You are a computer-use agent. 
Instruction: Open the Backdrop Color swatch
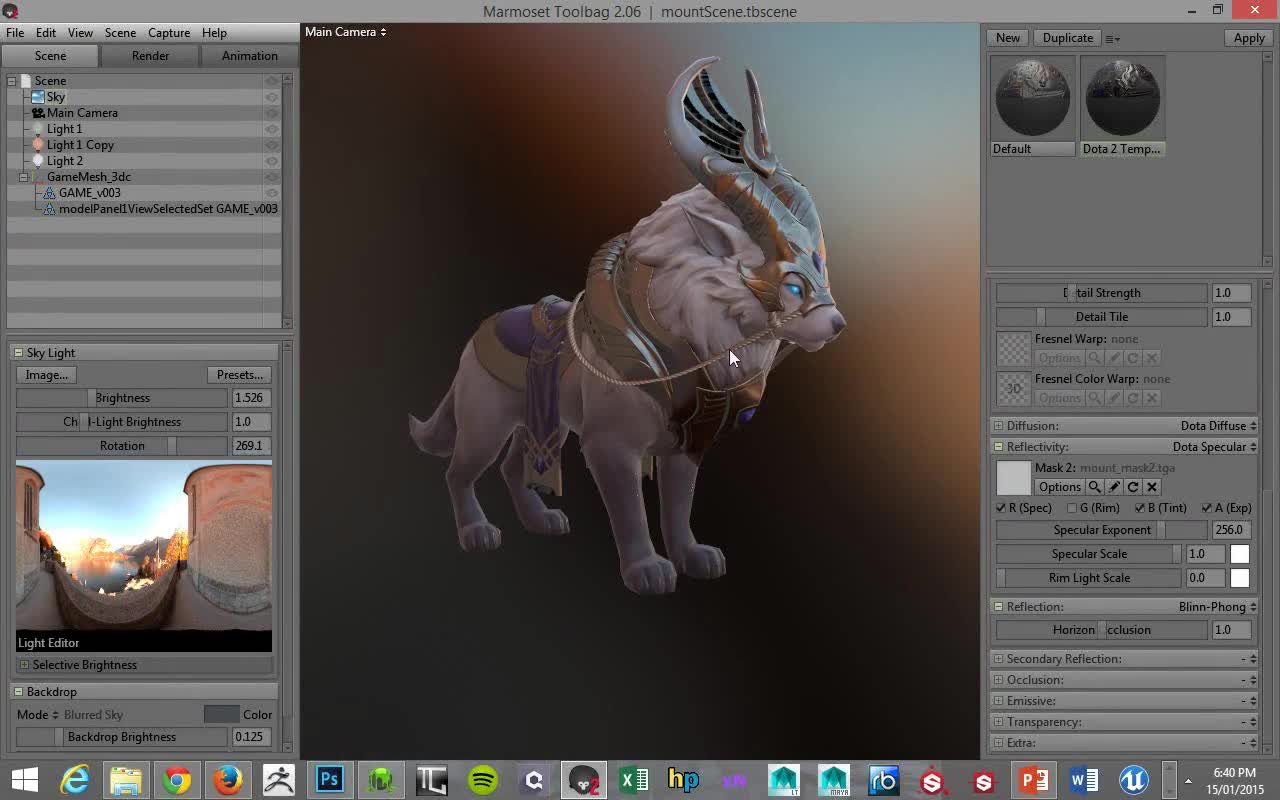point(222,714)
